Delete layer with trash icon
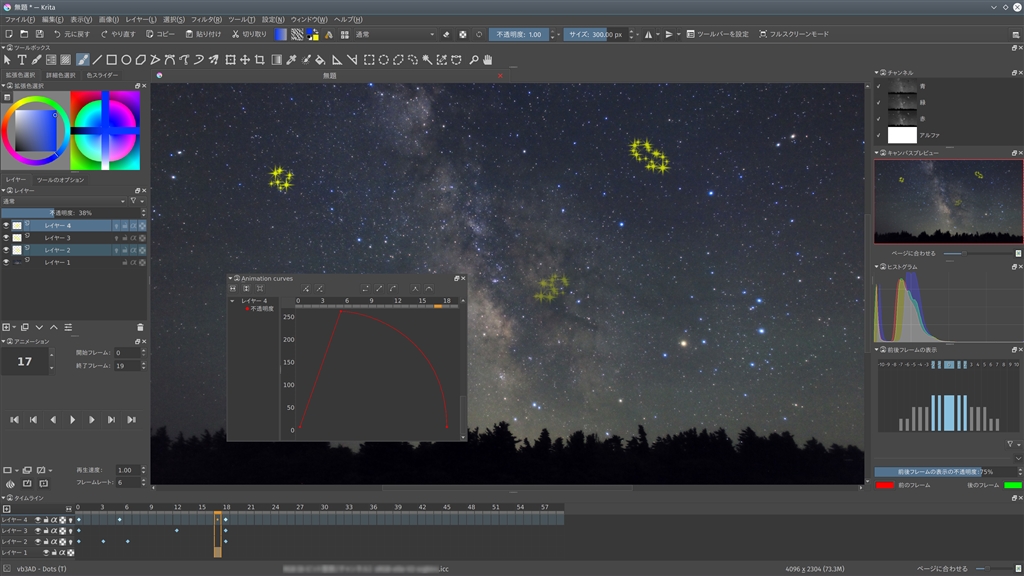This screenshot has width=1024, height=576. point(140,327)
